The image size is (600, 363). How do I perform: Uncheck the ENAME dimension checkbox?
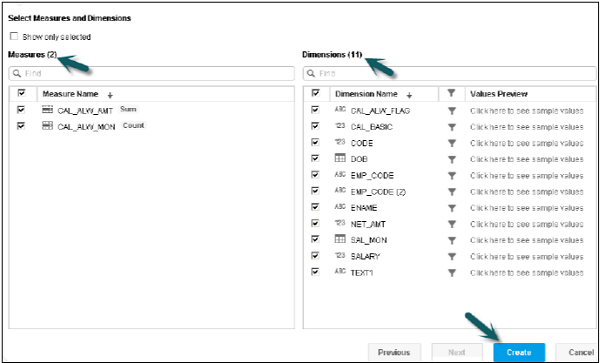(x=315, y=207)
